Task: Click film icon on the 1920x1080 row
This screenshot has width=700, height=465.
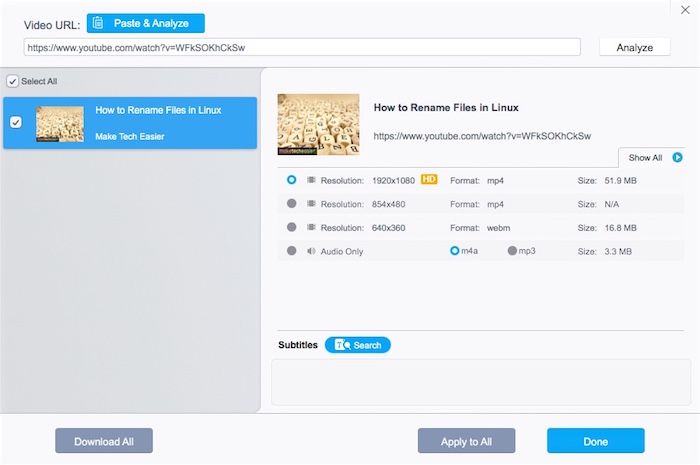Action: [x=311, y=180]
